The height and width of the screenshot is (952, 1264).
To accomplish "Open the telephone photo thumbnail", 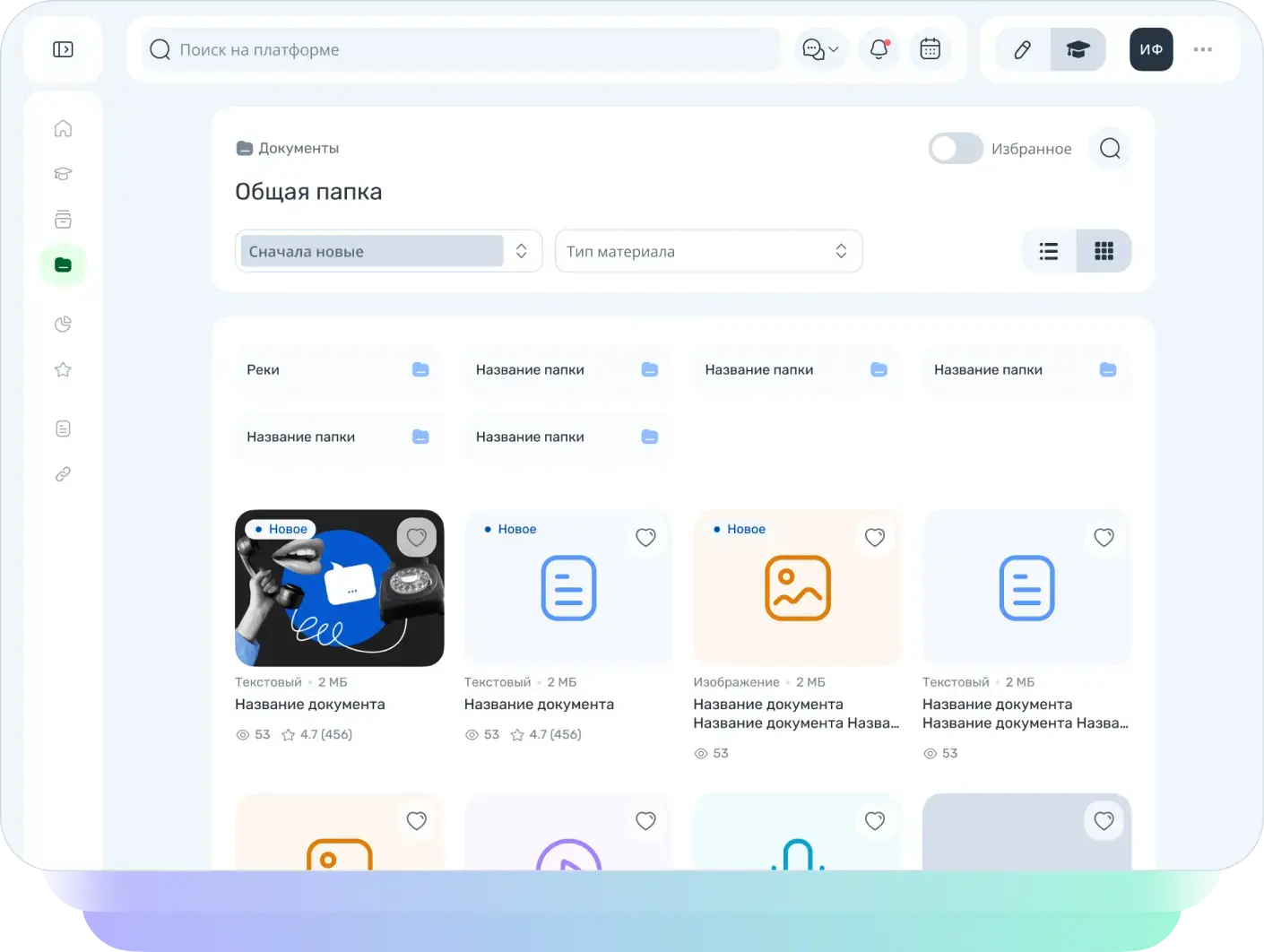I will point(340,588).
